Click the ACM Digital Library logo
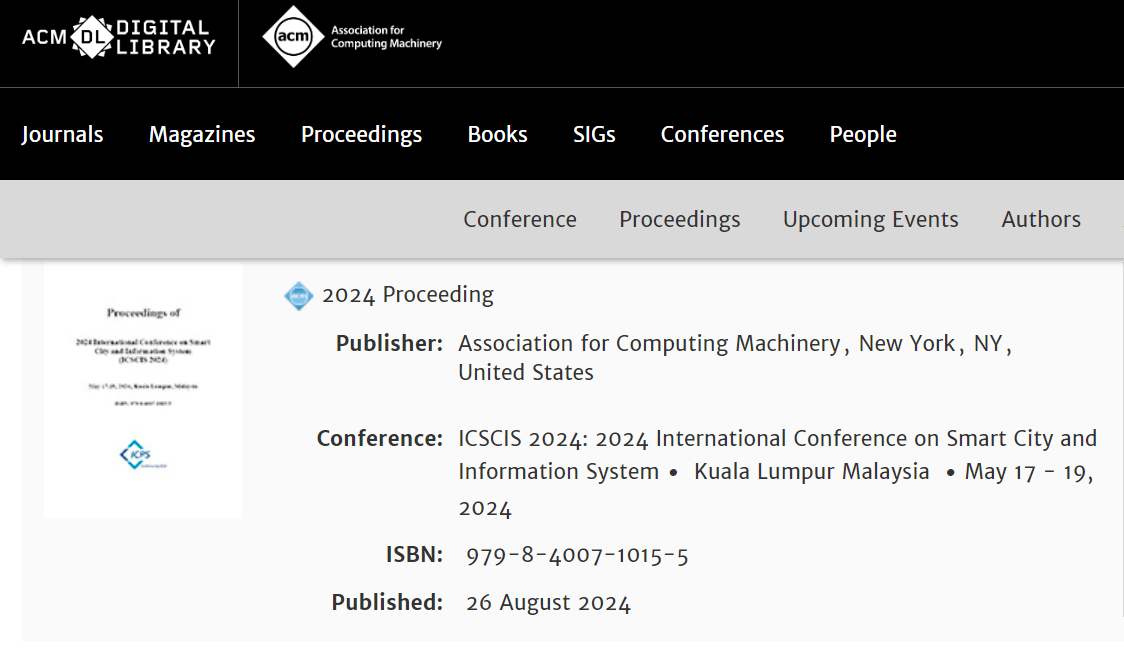 (119, 37)
